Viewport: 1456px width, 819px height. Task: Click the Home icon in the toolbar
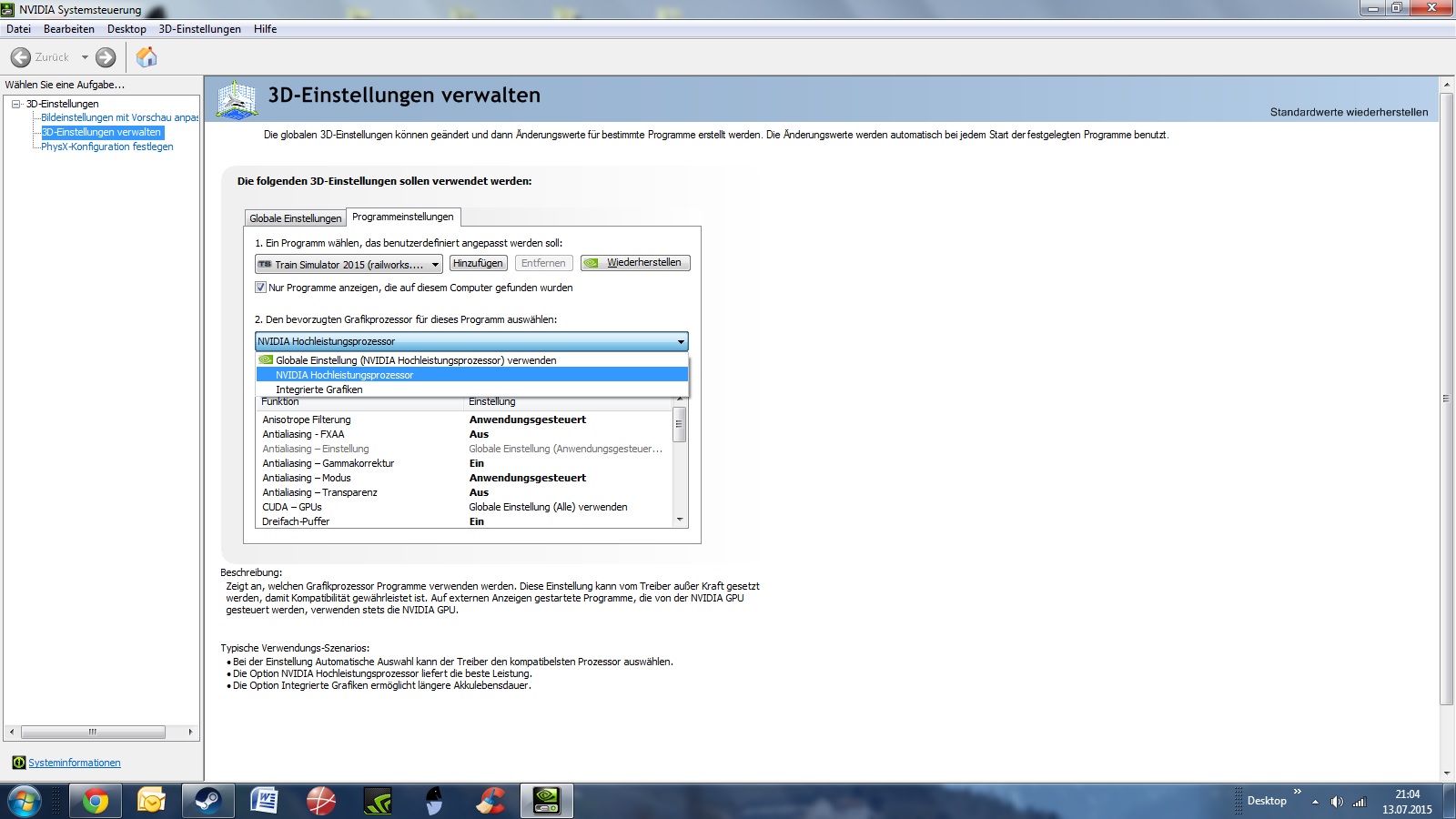click(x=147, y=57)
